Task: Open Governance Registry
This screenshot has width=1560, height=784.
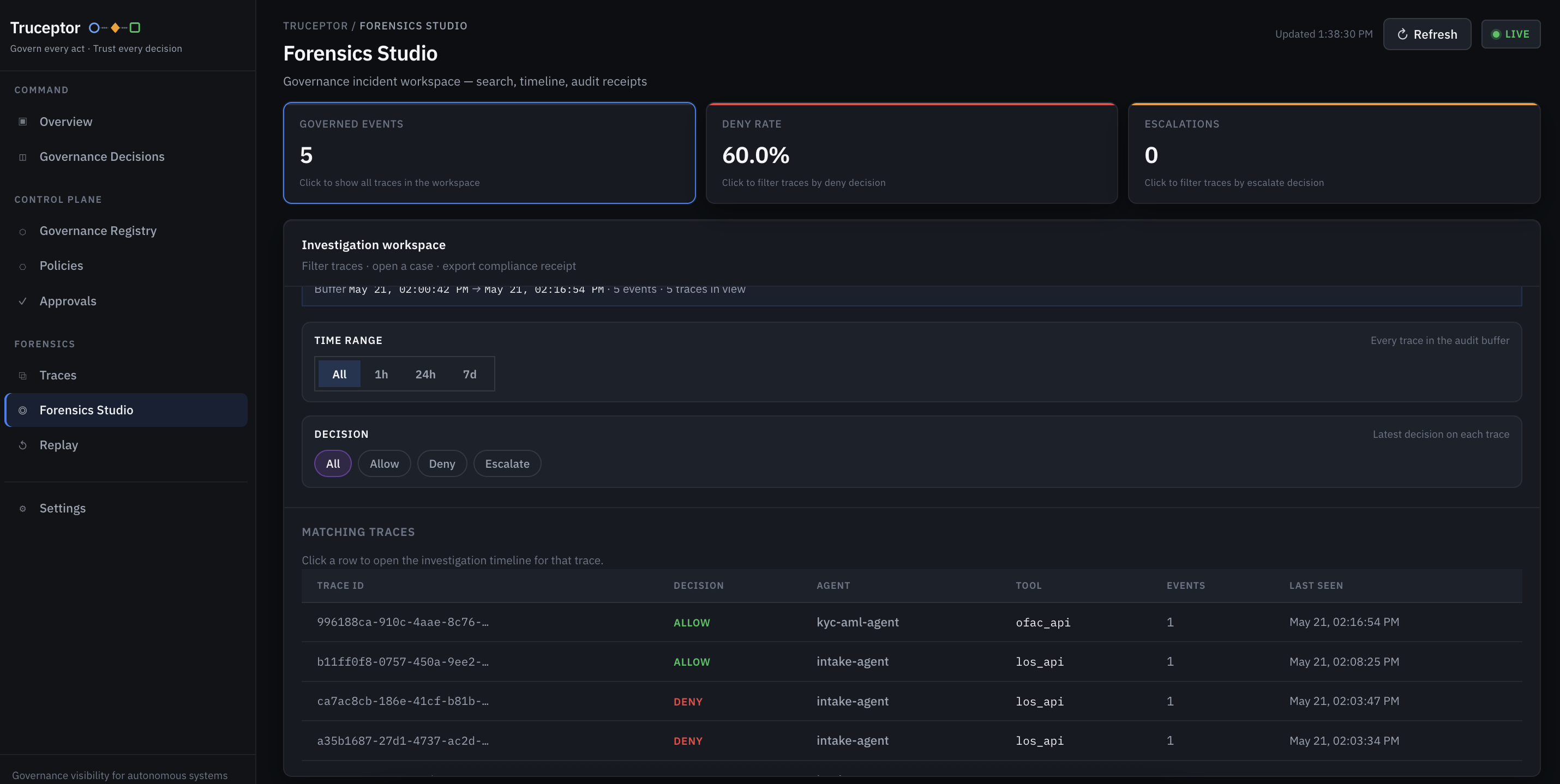Action: (x=126, y=231)
